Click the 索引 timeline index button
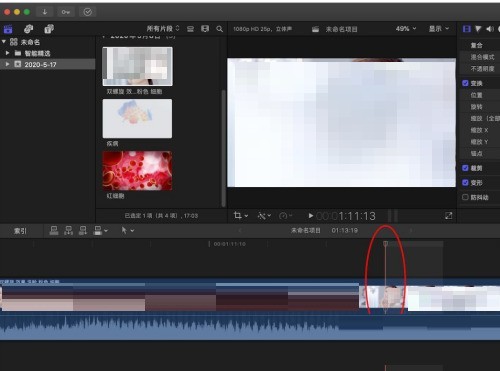500x371 pixels. pyautogui.click(x=20, y=231)
